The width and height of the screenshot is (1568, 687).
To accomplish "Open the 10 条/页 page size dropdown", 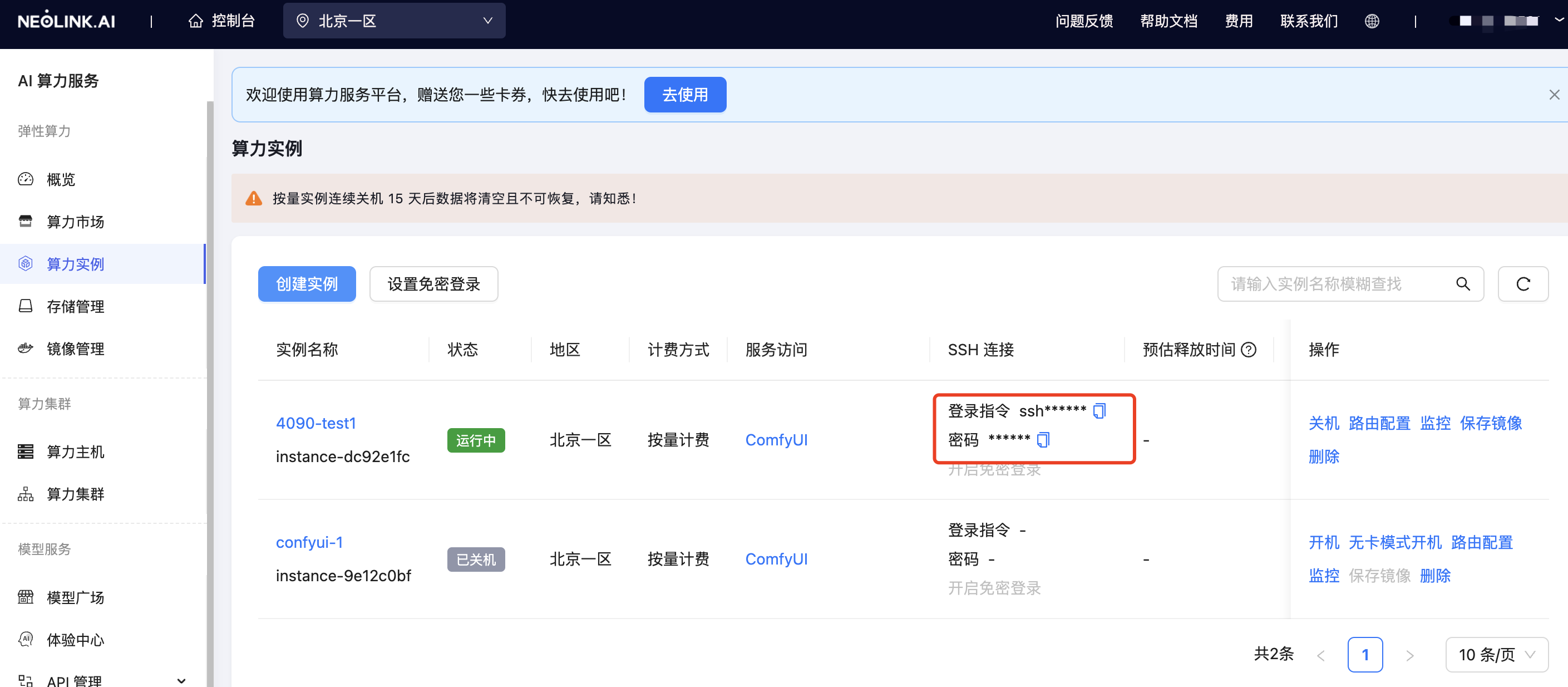I will click(1496, 655).
